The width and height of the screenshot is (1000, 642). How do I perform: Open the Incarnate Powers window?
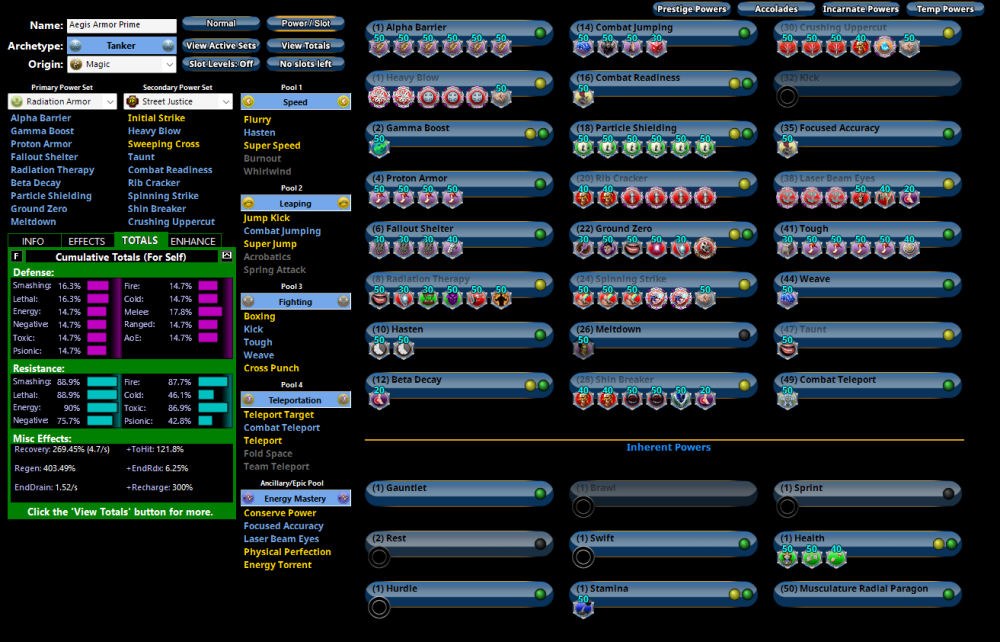pos(861,9)
